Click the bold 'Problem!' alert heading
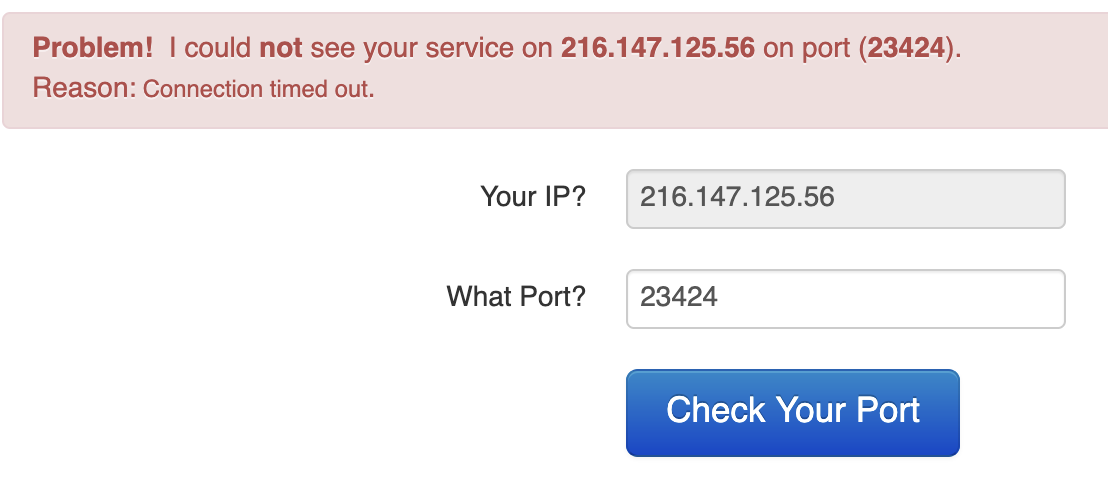The height and width of the screenshot is (494, 1108). tap(93, 48)
